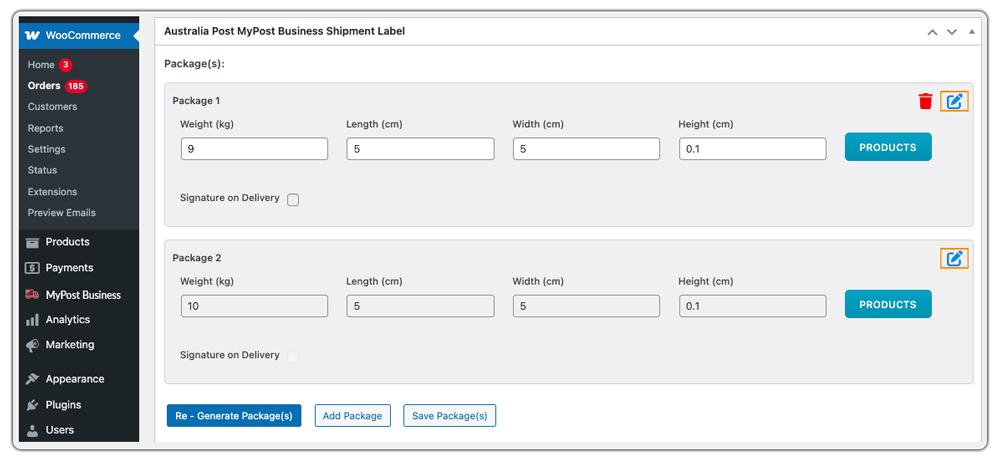Toggle Signature on Delivery for Package 2
The image size is (1000, 459).
coord(293,357)
